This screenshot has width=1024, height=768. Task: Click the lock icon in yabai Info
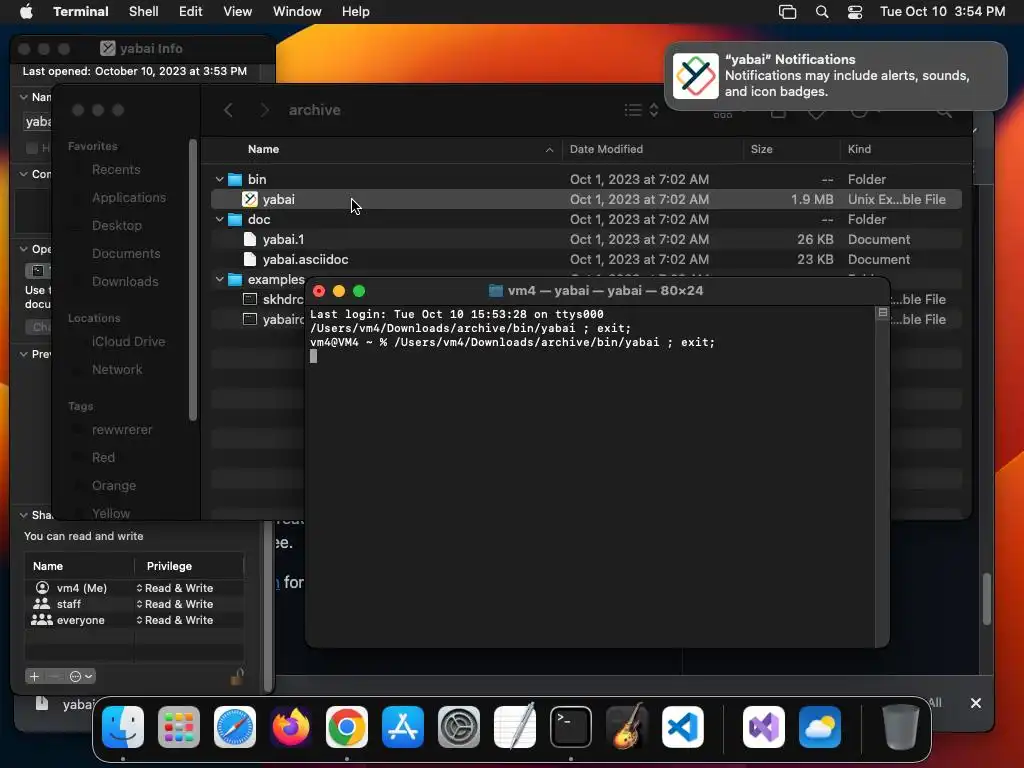(x=237, y=677)
